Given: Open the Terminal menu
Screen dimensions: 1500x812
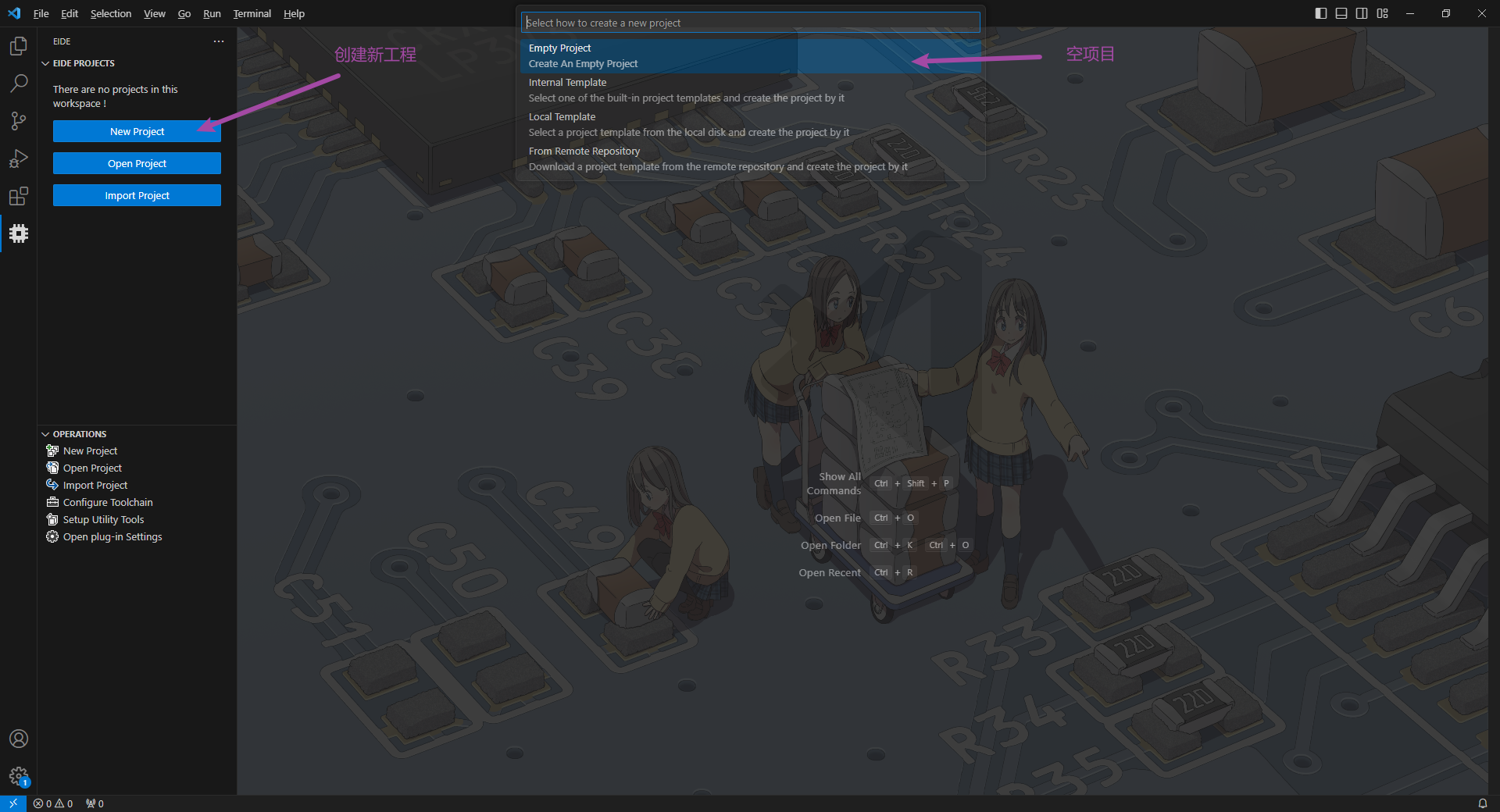Looking at the screenshot, I should click(252, 13).
